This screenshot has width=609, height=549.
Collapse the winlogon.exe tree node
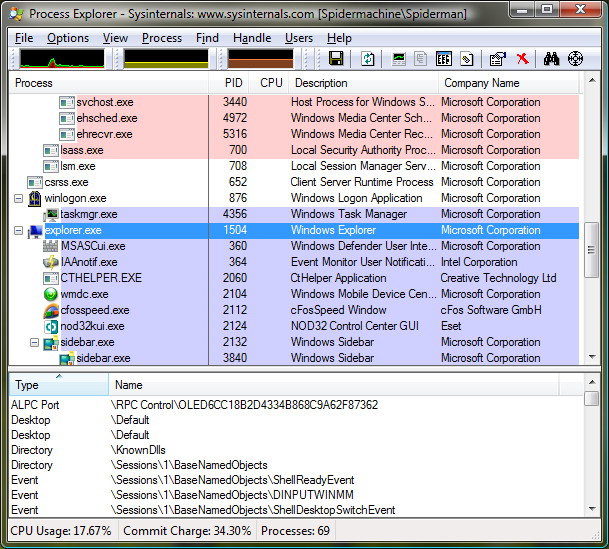pyautogui.click(x=18, y=198)
